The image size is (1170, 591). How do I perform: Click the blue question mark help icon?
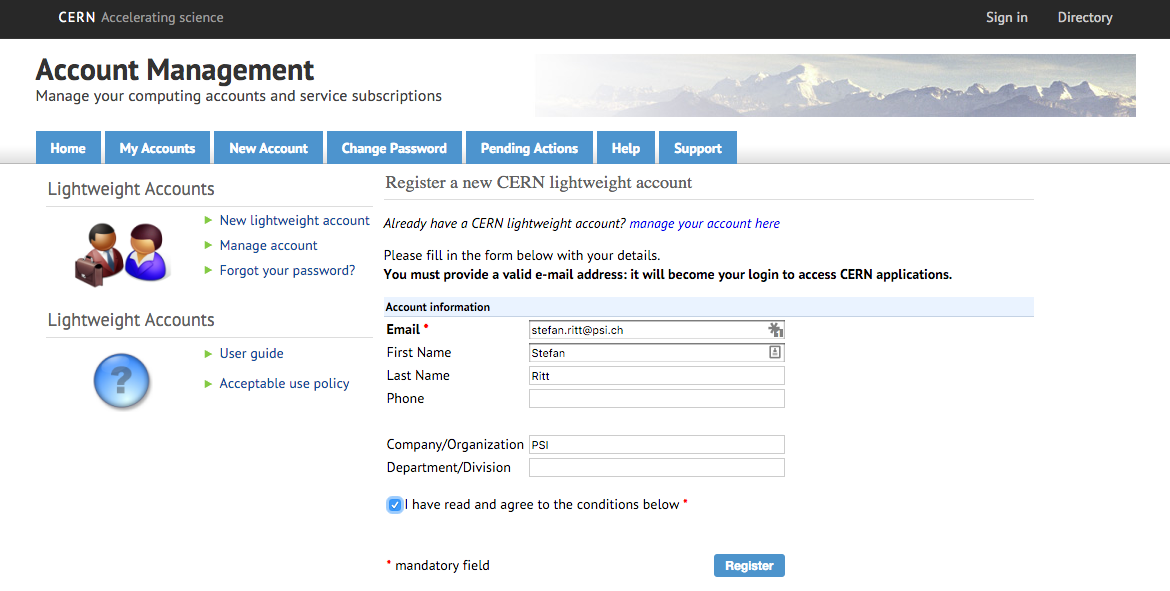click(x=122, y=381)
